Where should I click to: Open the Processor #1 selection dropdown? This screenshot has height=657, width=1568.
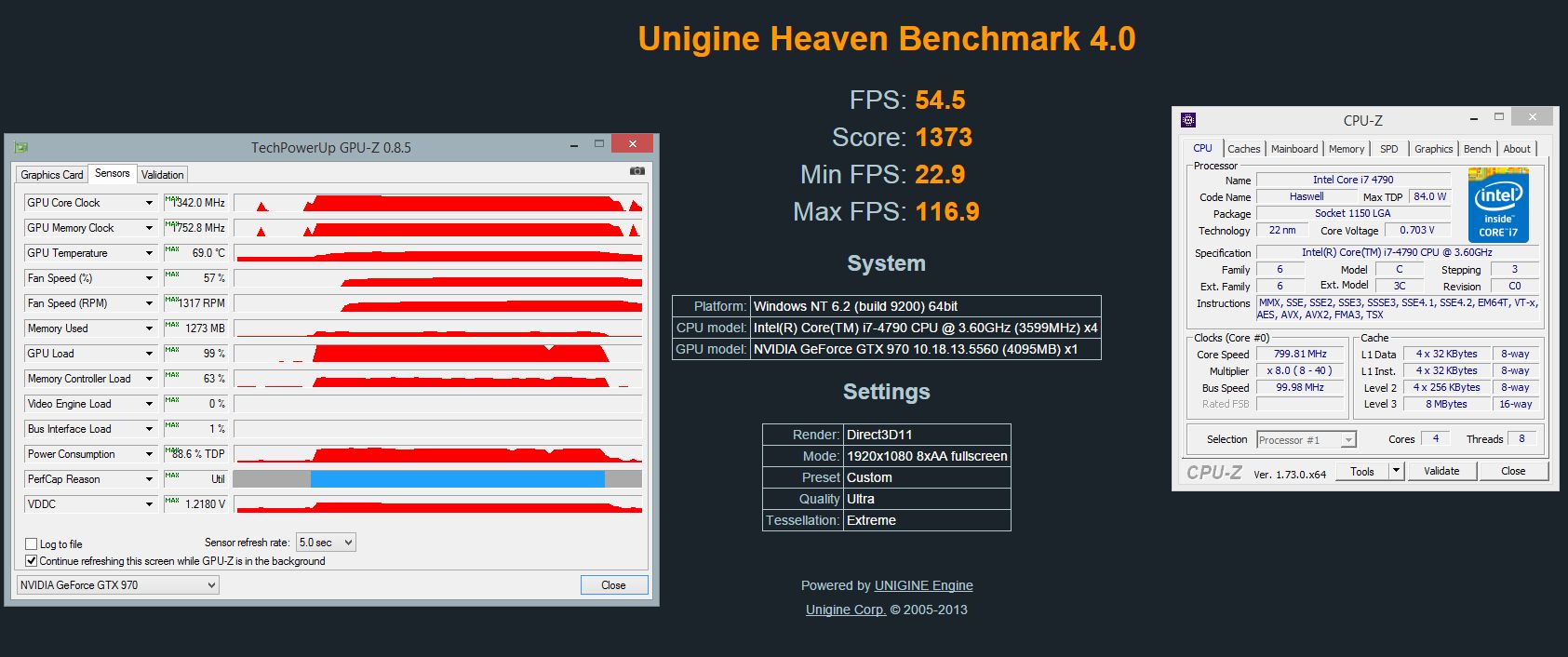click(1307, 440)
